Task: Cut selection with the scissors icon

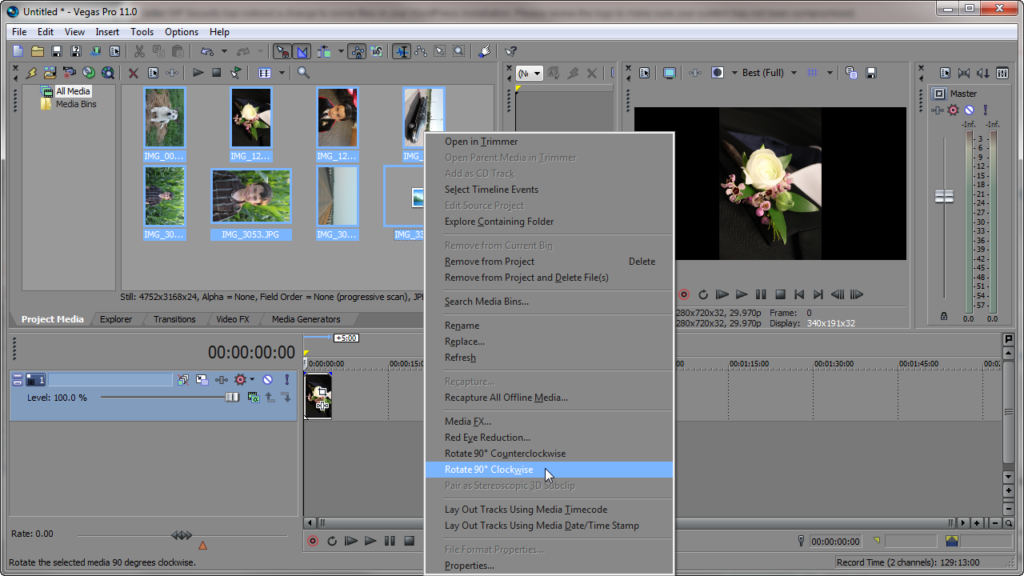Action: click(x=139, y=51)
